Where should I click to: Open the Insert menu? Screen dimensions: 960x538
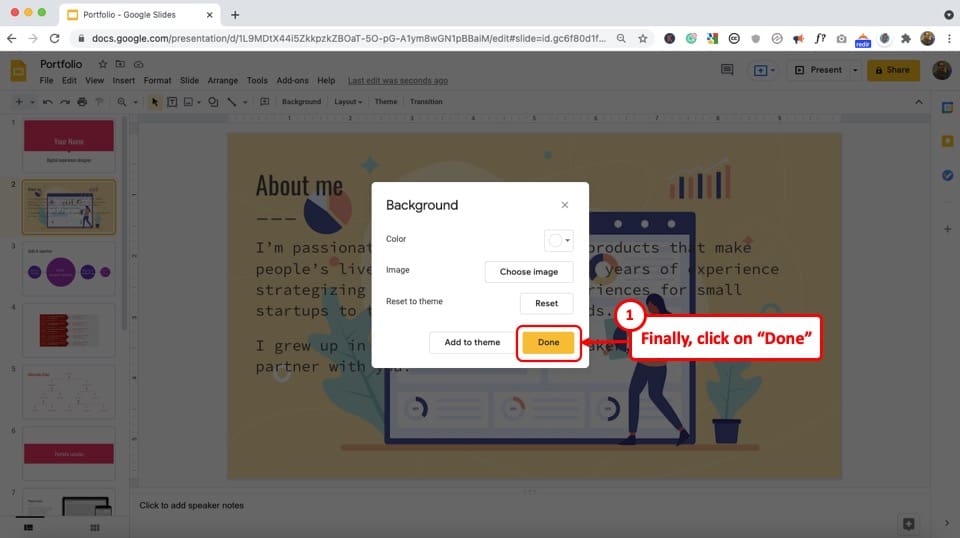tap(123, 80)
